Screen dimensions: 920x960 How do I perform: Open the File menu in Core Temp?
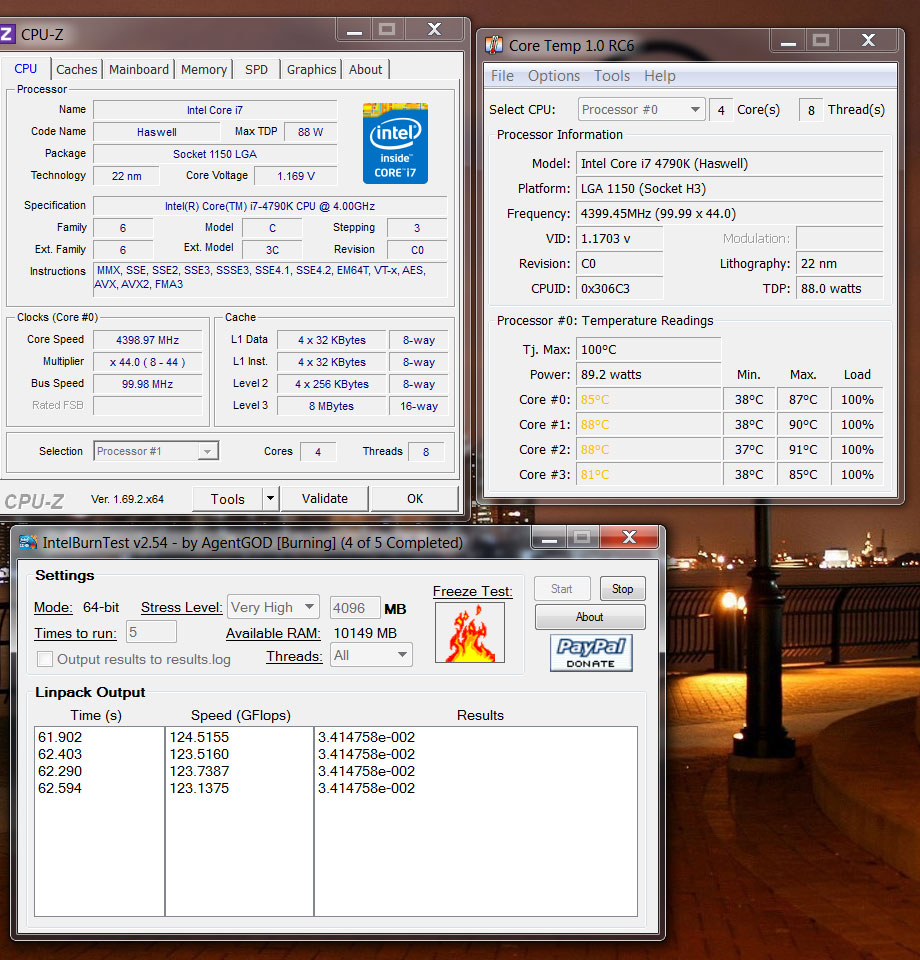point(503,76)
